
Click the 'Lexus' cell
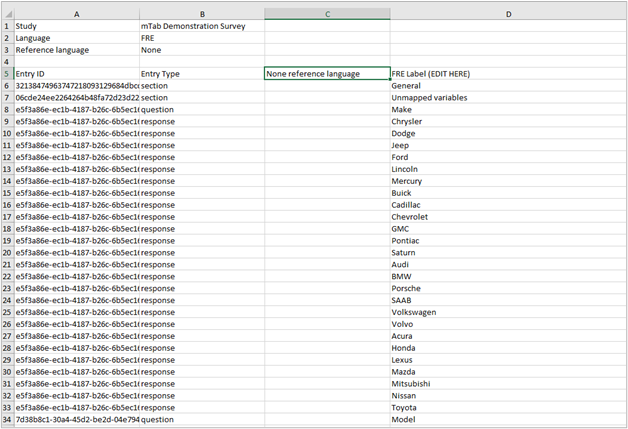tap(508, 360)
